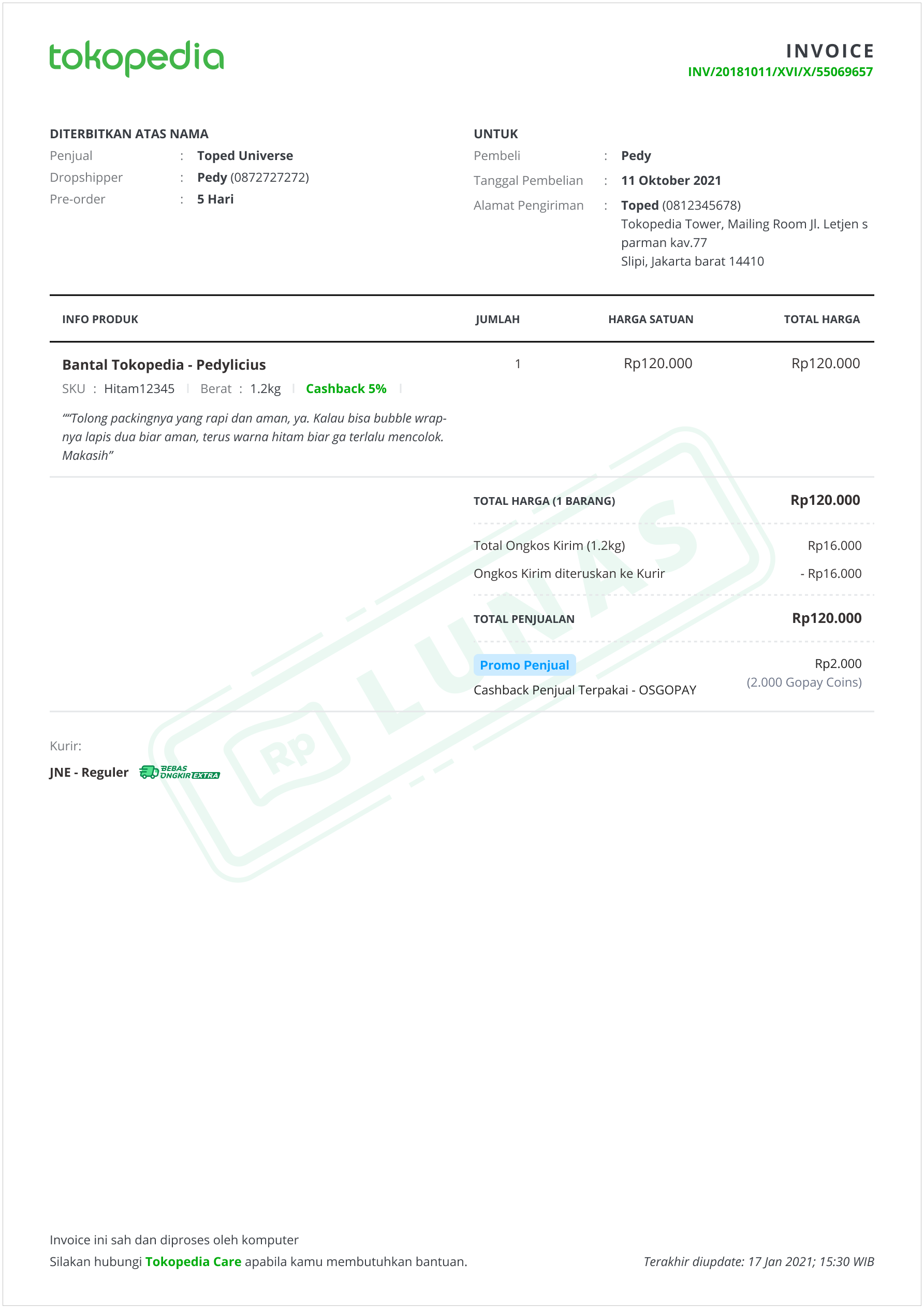
Task: Select (2.000 Gopay Coins) text
Action: click(804, 682)
